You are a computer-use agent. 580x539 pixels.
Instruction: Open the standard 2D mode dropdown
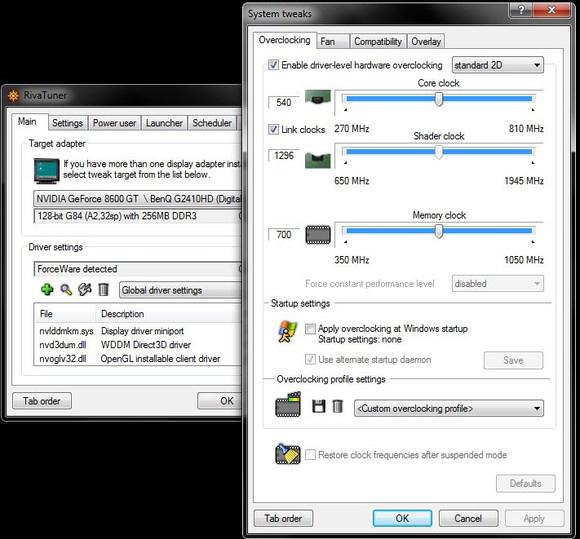click(498, 65)
